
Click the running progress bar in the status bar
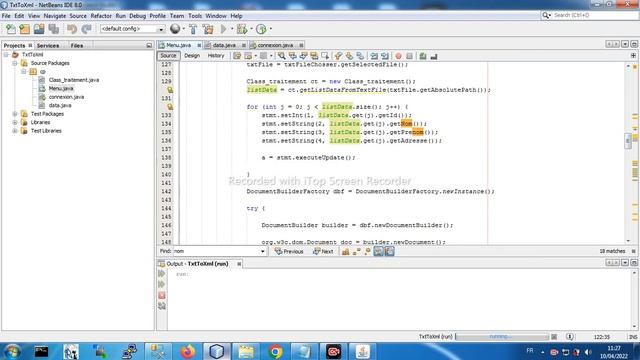click(502, 337)
